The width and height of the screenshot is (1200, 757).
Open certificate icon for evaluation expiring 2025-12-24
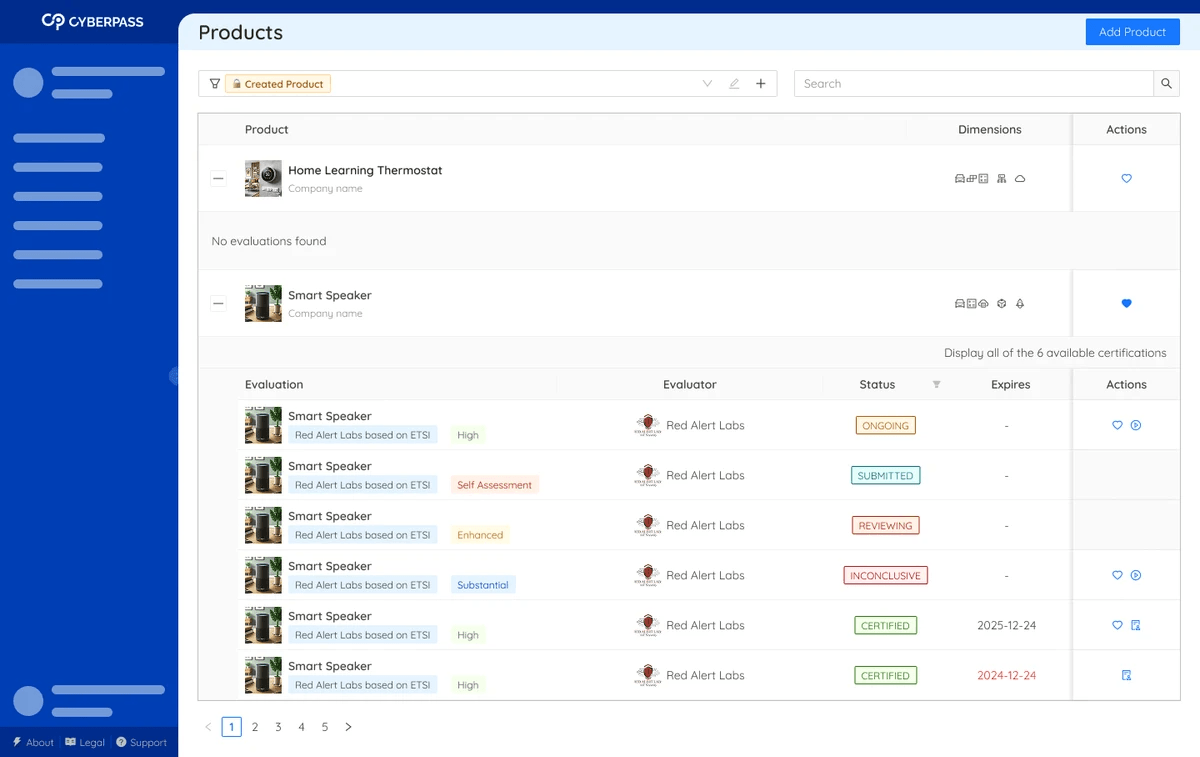1136,626
